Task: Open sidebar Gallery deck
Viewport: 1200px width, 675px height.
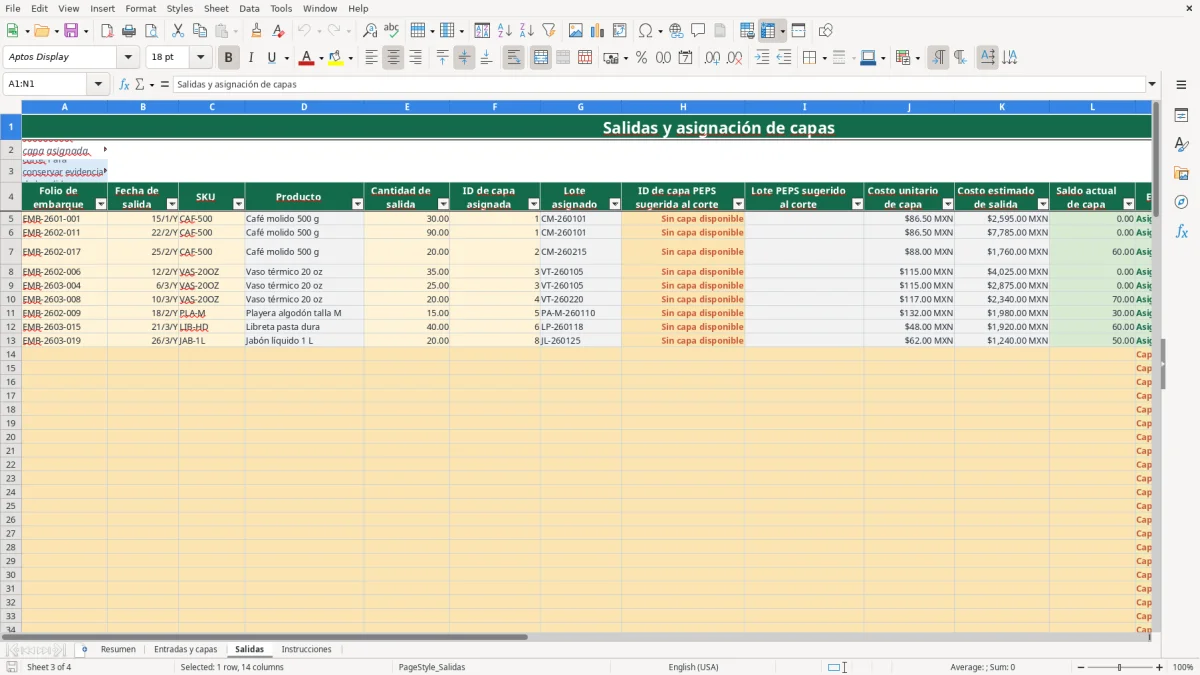Action: (x=1181, y=174)
